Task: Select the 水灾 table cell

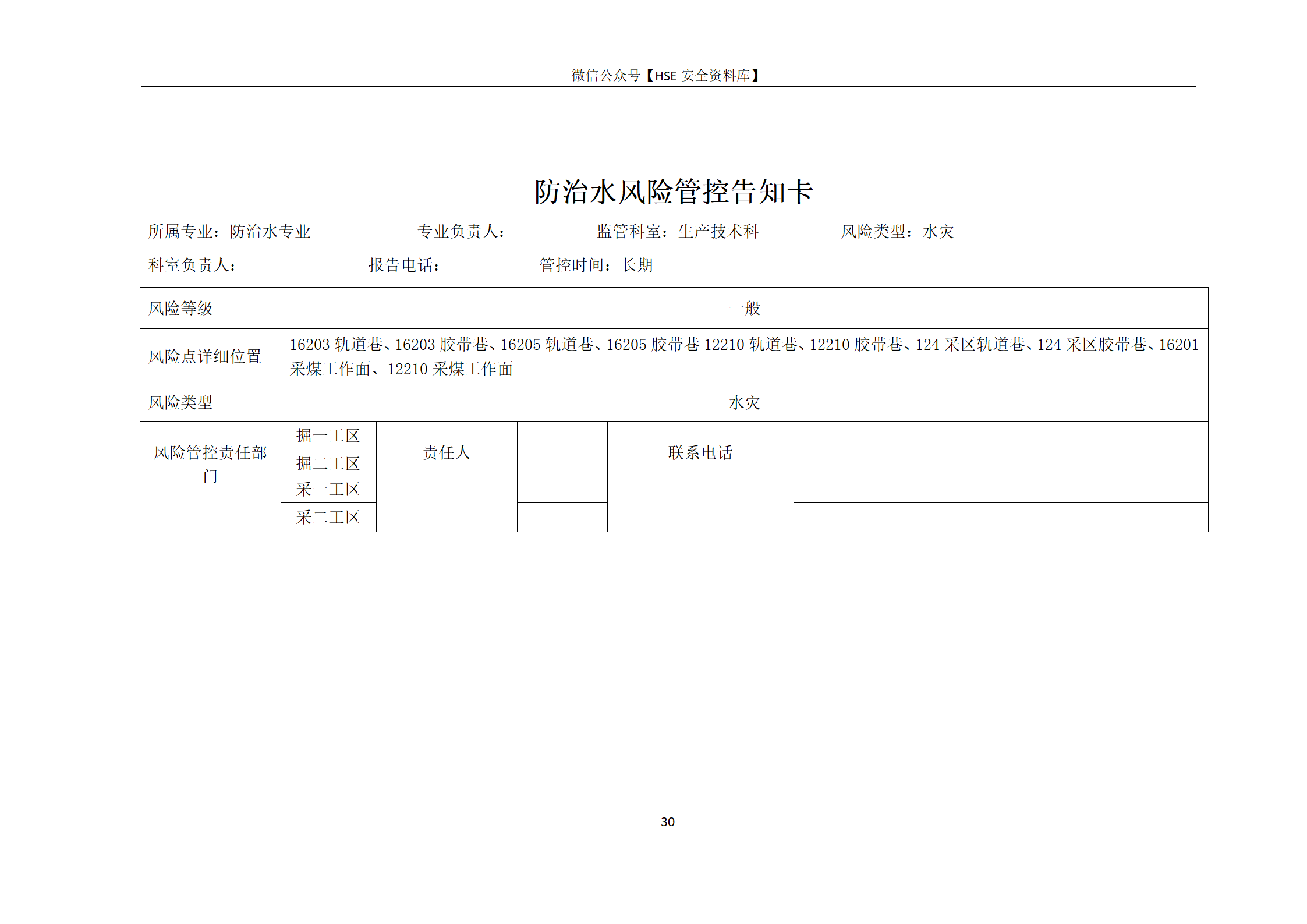Action: tap(744, 403)
